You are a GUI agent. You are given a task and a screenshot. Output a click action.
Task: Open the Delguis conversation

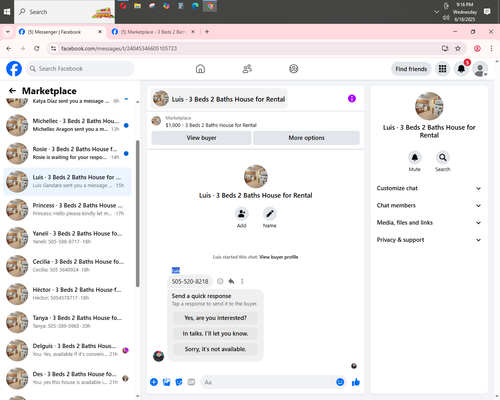click(67, 350)
